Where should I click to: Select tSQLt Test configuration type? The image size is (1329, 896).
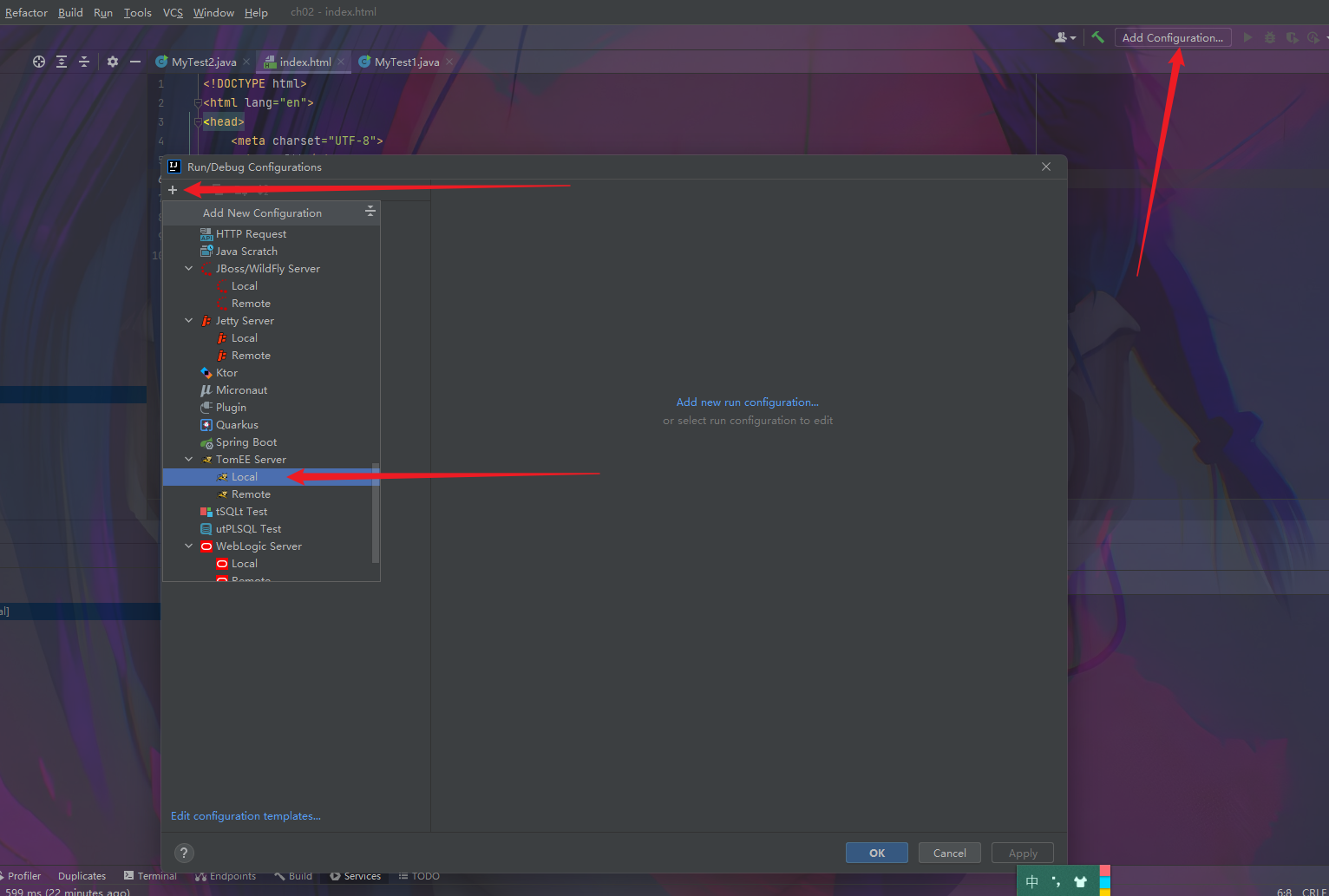tap(271, 512)
